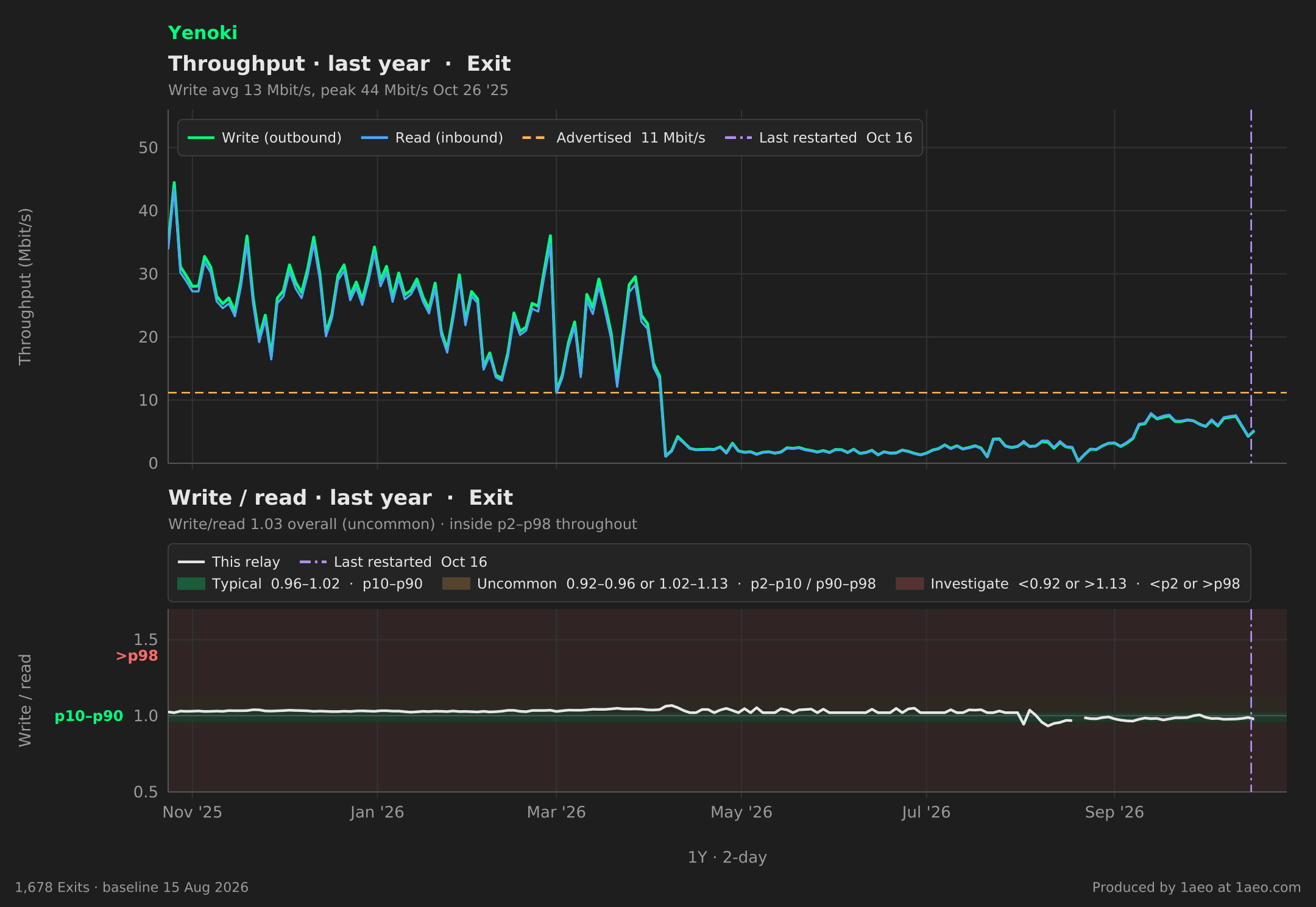The height and width of the screenshot is (907, 1316).
Task: Click the brown Uncommon color swatch
Action: click(x=456, y=584)
